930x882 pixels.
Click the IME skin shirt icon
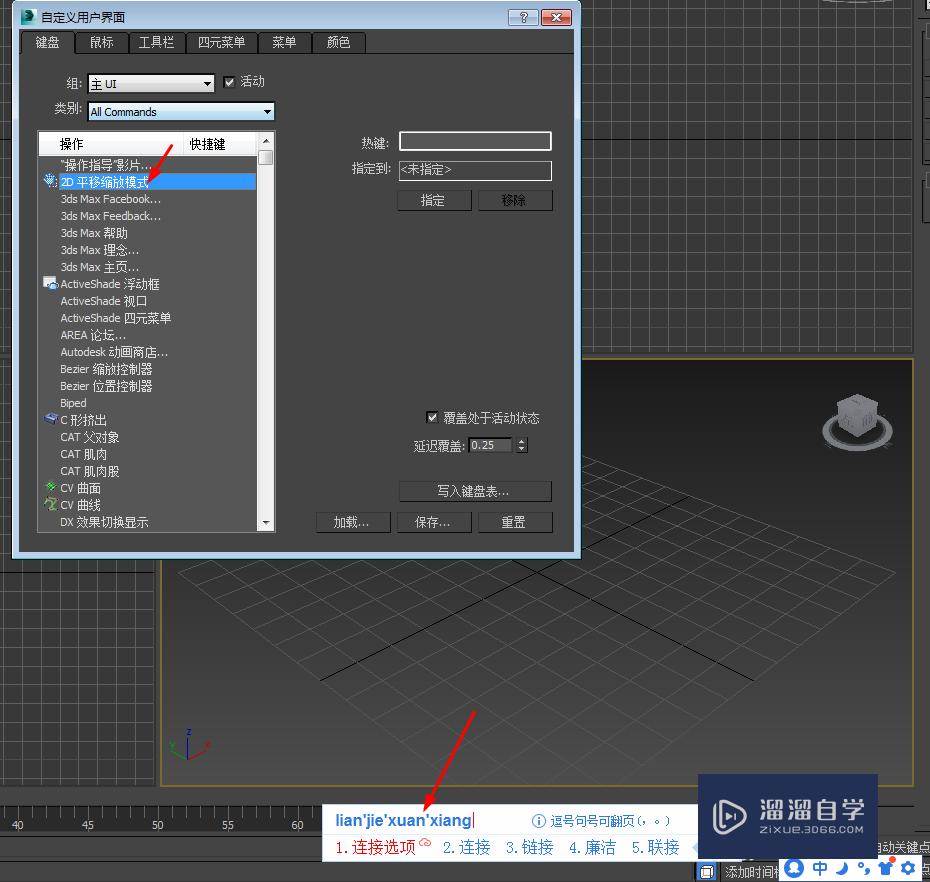click(886, 868)
